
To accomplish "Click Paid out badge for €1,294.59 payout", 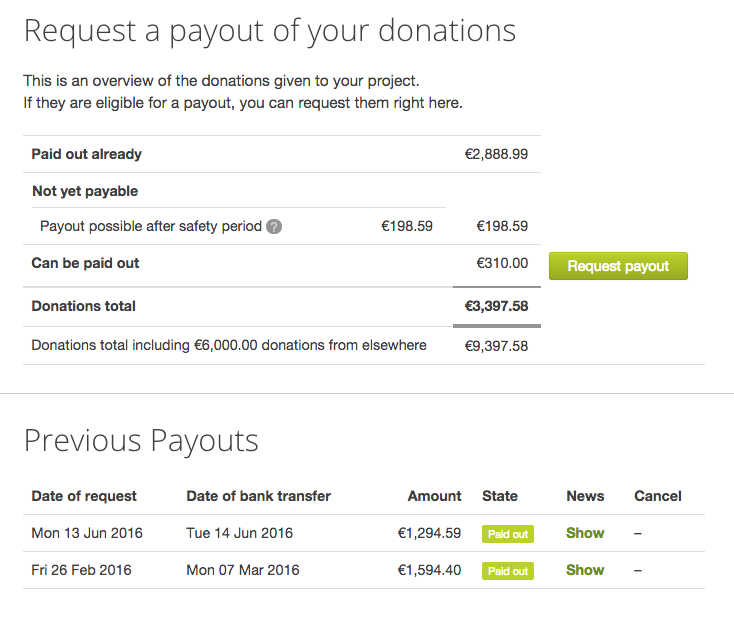I will 508,534.
